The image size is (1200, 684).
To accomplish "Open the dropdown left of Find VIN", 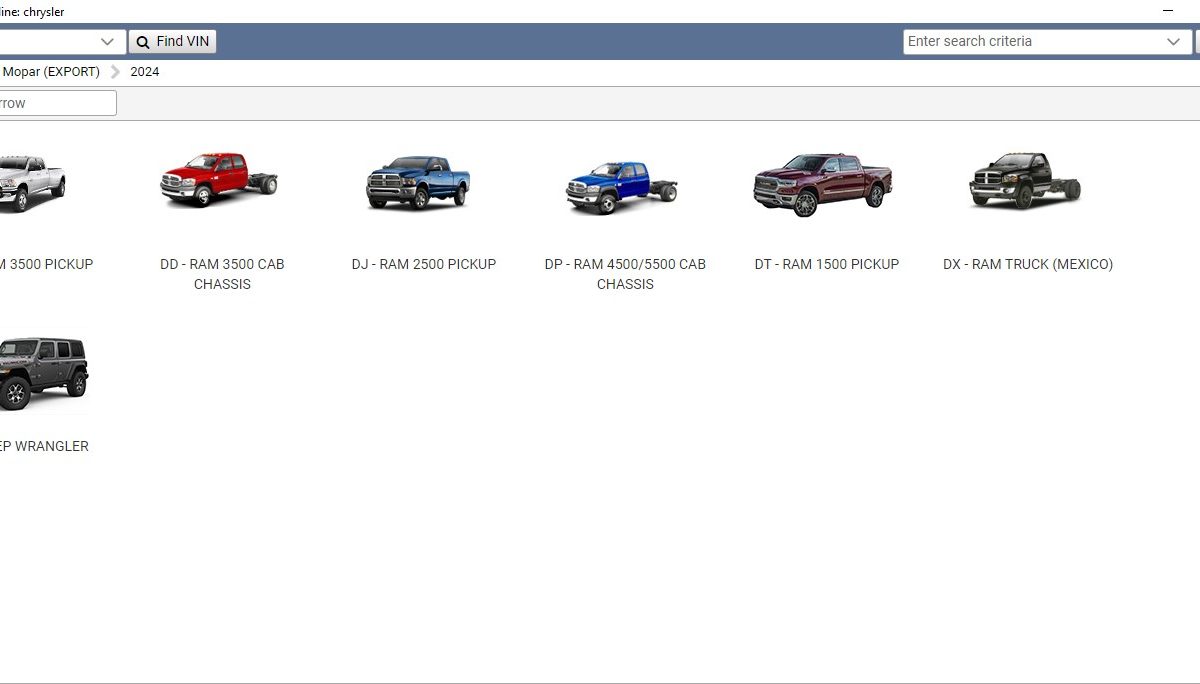I will click(x=107, y=41).
